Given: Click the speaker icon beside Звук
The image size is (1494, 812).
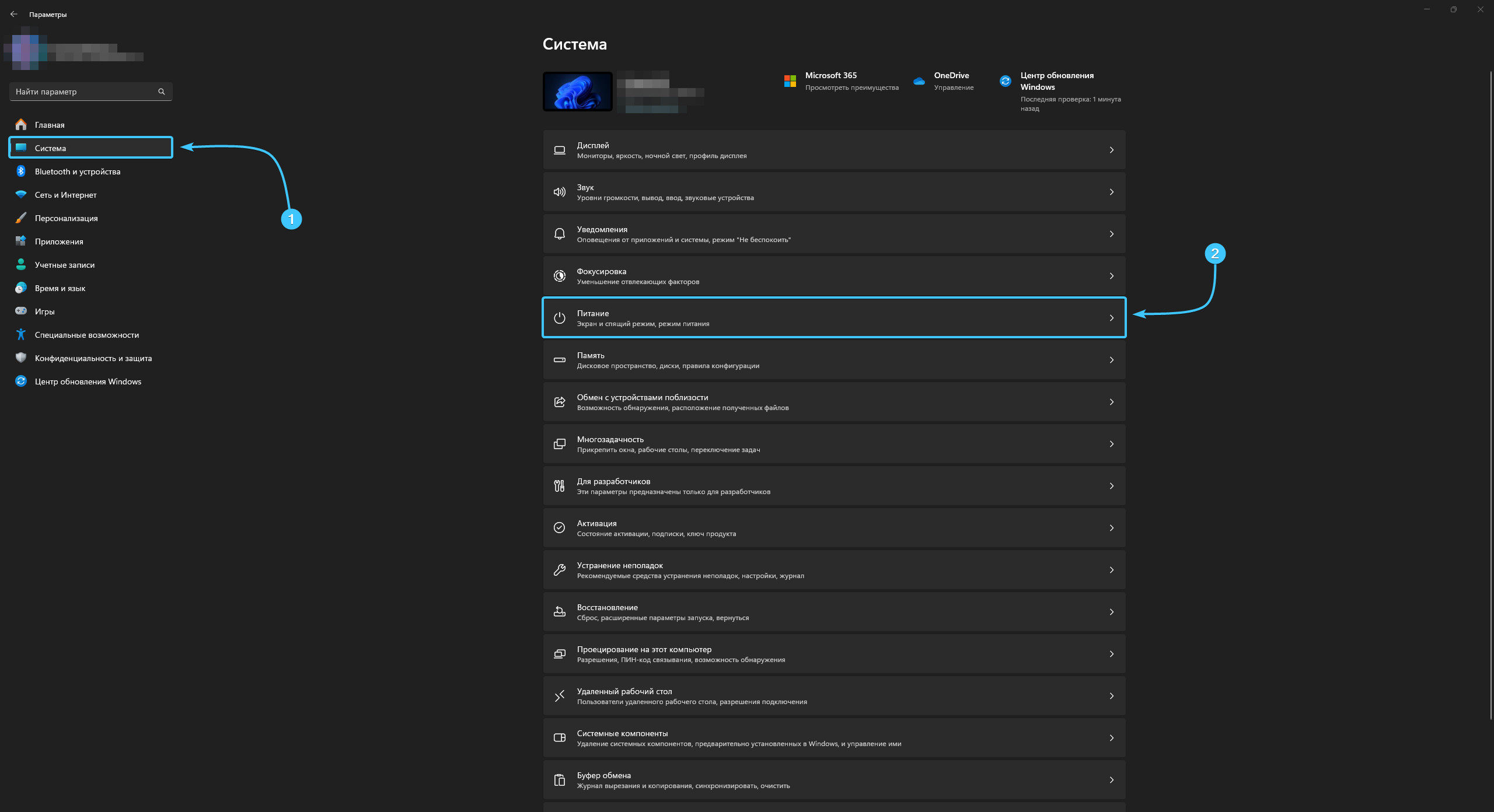Looking at the screenshot, I should (x=560, y=192).
